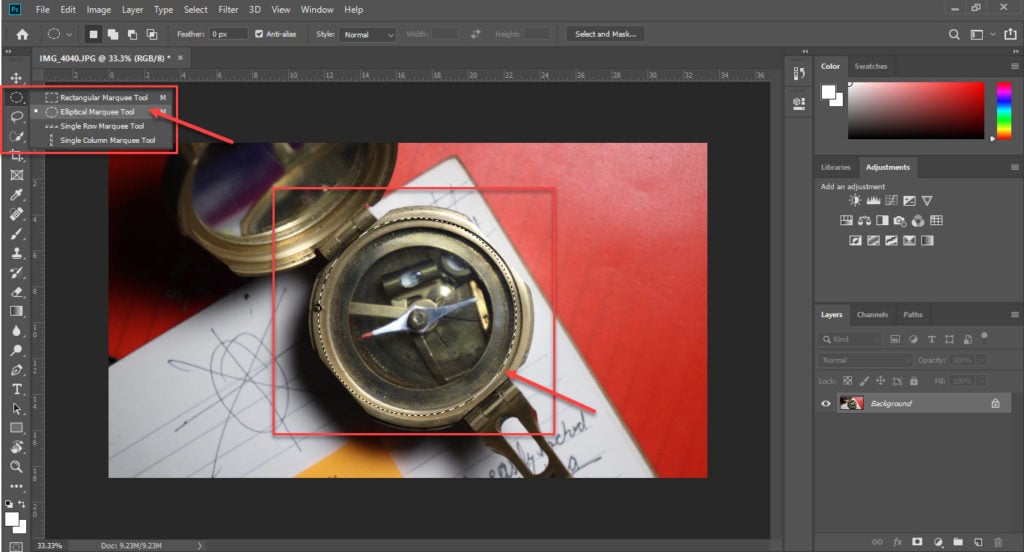Open the Edit Toolbar three-dots icon

[x=16, y=486]
